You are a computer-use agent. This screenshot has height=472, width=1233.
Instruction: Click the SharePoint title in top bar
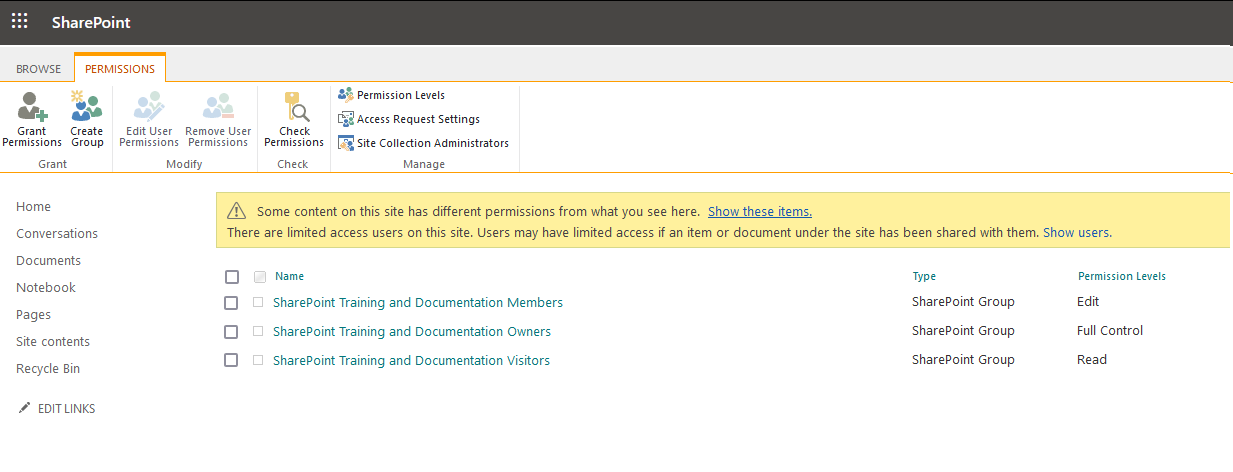click(91, 22)
